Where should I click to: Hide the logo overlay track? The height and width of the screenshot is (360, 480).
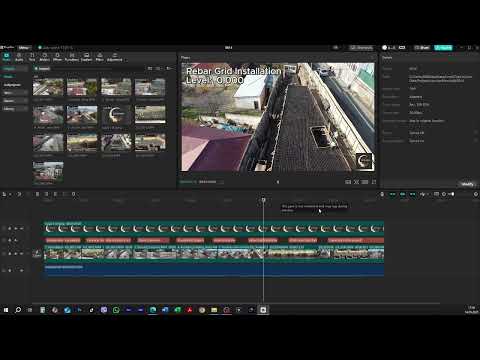pyautogui.click(x=16, y=228)
